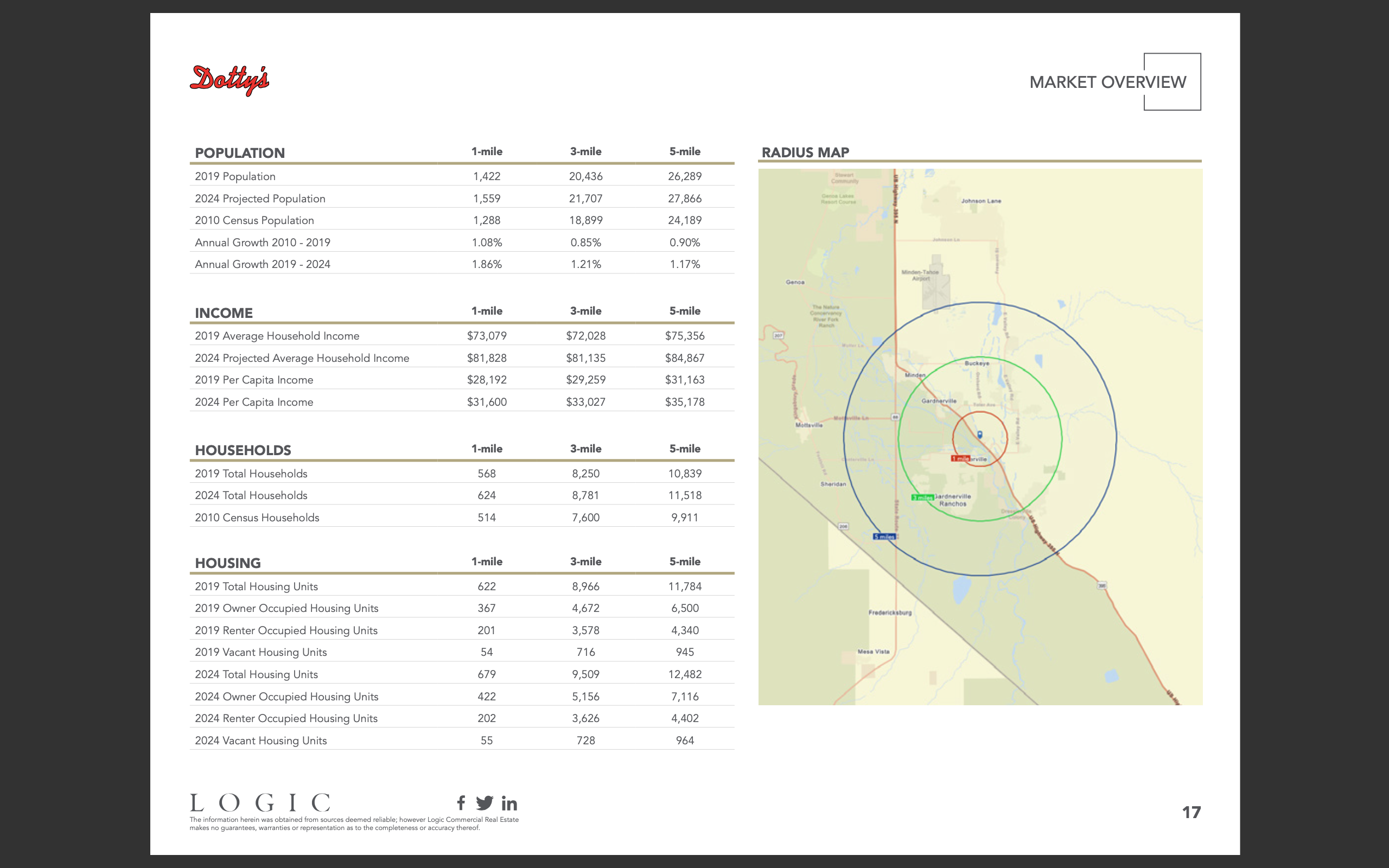Click the MARKET OVERVIEW page title
This screenshot has height=868, width=1389.
pos(1107,82)
